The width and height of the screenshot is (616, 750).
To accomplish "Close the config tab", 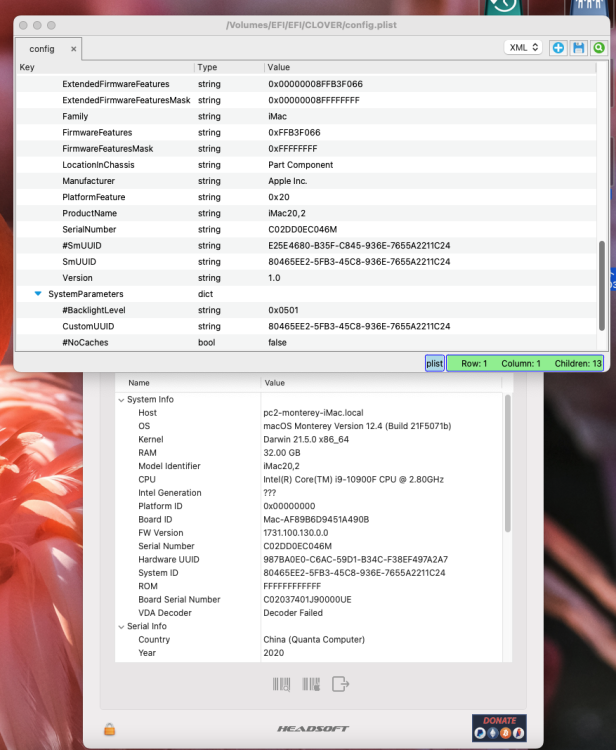I will 74,49.
